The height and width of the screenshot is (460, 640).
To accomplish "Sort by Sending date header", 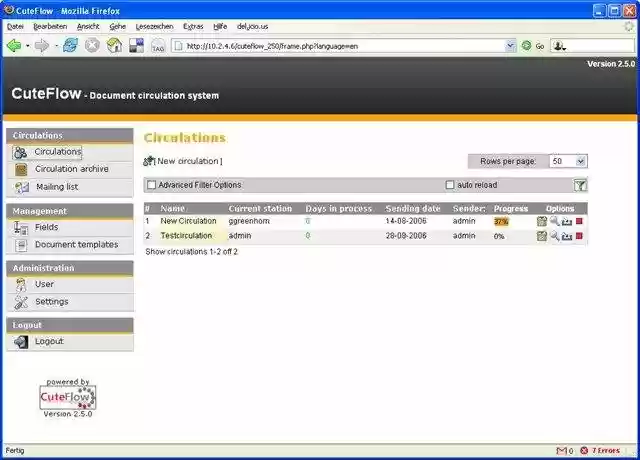I will [413, 208].
